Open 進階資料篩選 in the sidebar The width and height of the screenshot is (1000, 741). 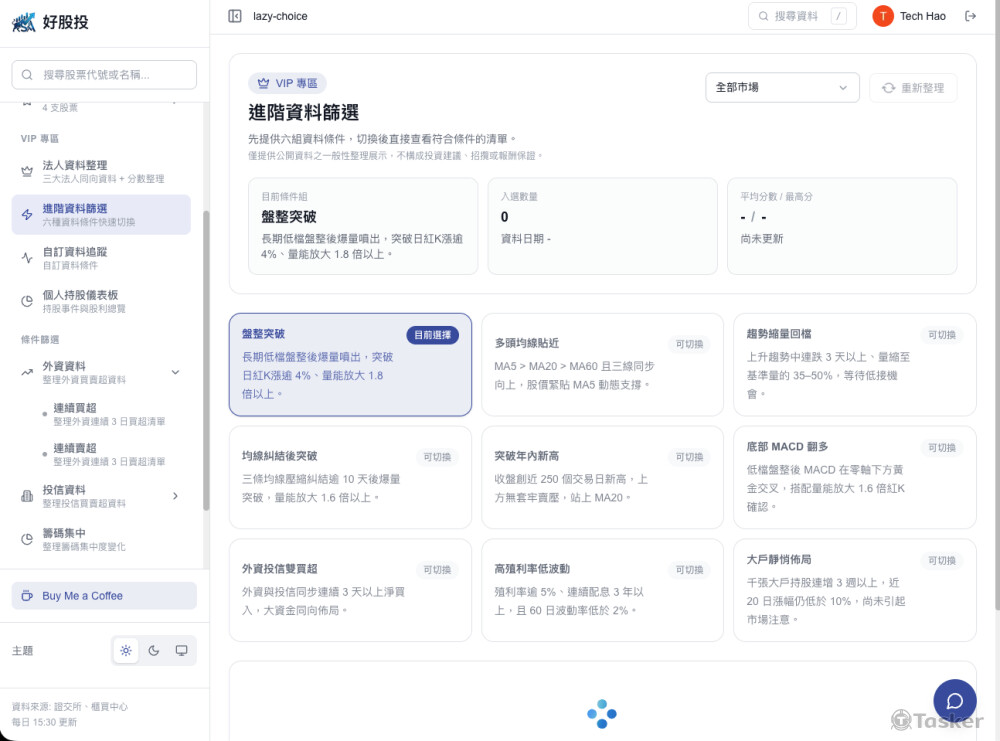click(101, 214)
